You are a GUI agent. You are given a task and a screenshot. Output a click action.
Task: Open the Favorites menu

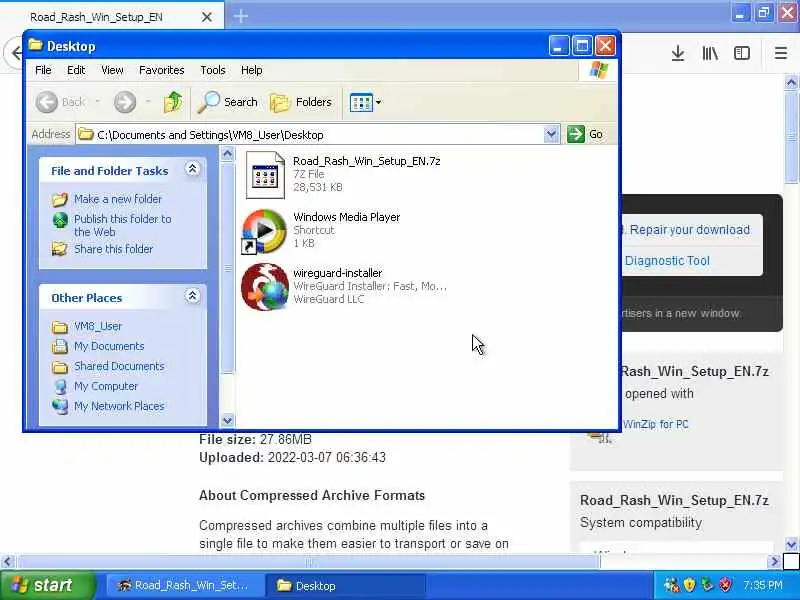(x=161, y=70)
